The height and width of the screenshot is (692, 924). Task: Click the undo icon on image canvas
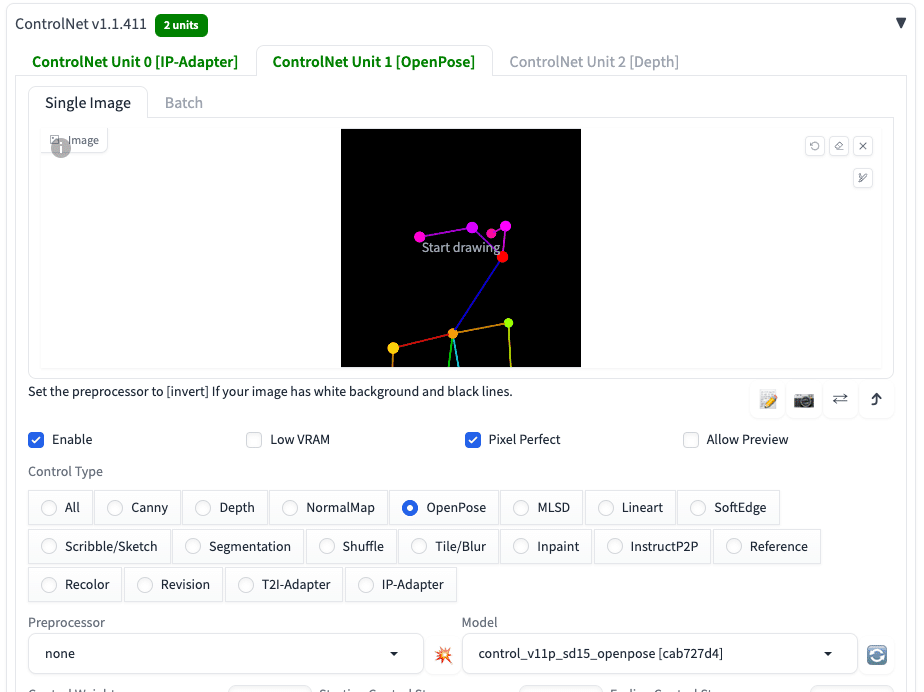coord(814,146)
